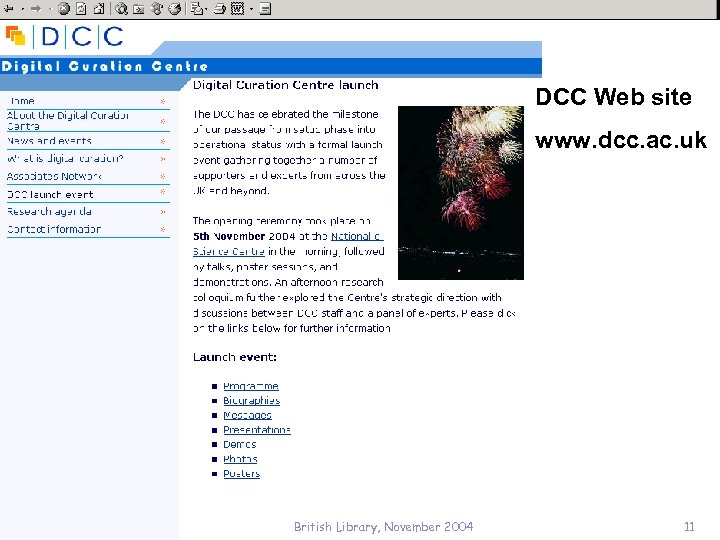Click slide number 11

(x=689, y=527)
